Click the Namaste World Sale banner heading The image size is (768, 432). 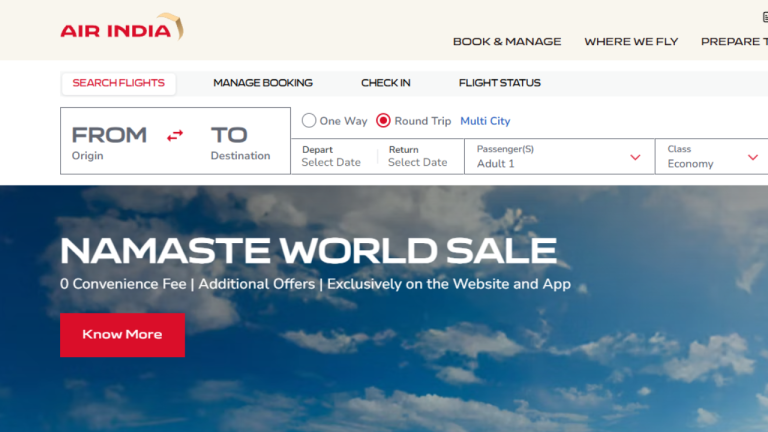[x=309, y=251]
